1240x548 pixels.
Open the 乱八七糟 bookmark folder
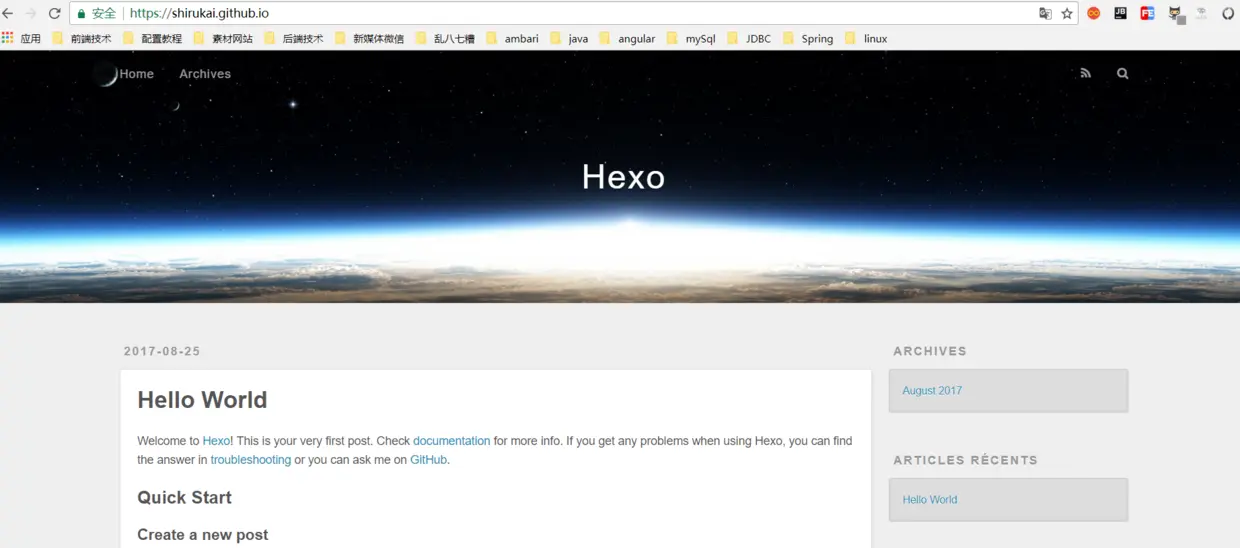445,39
